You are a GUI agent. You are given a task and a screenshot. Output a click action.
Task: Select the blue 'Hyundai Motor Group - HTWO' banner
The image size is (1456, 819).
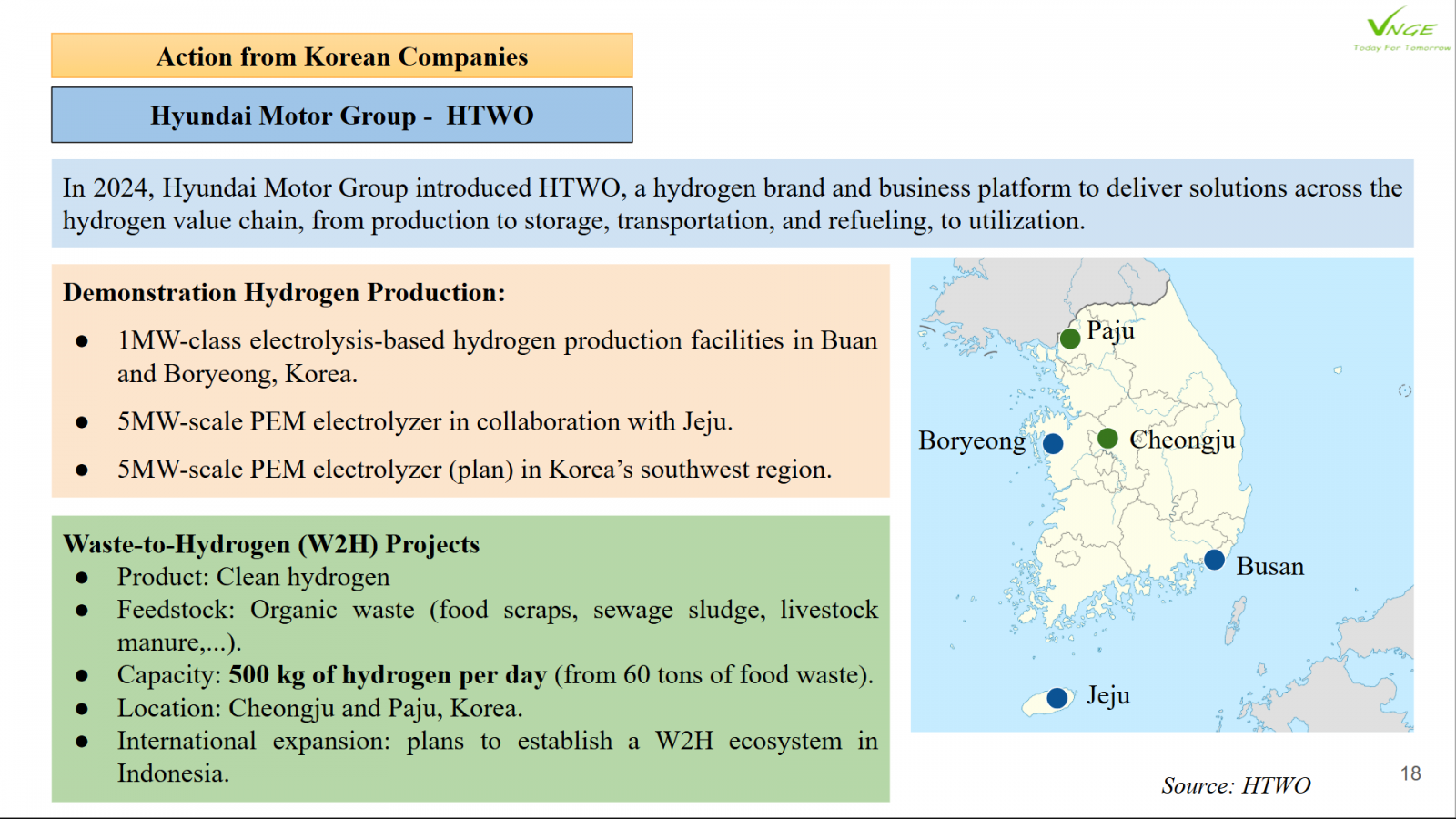pyautogui.click(x=342, y=116)
